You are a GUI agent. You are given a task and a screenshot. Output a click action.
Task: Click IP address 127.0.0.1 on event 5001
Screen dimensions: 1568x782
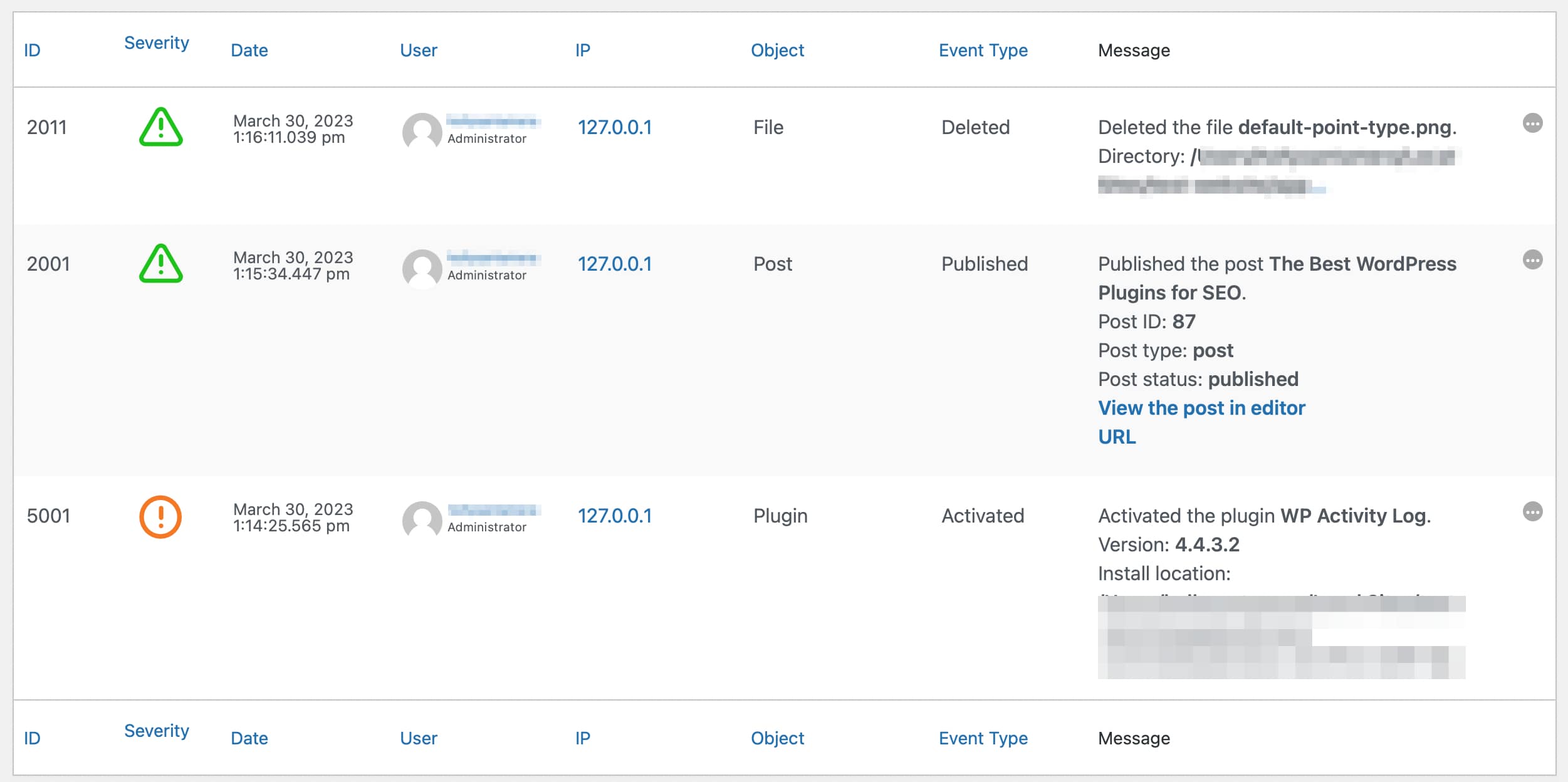(x=615, y=516)
